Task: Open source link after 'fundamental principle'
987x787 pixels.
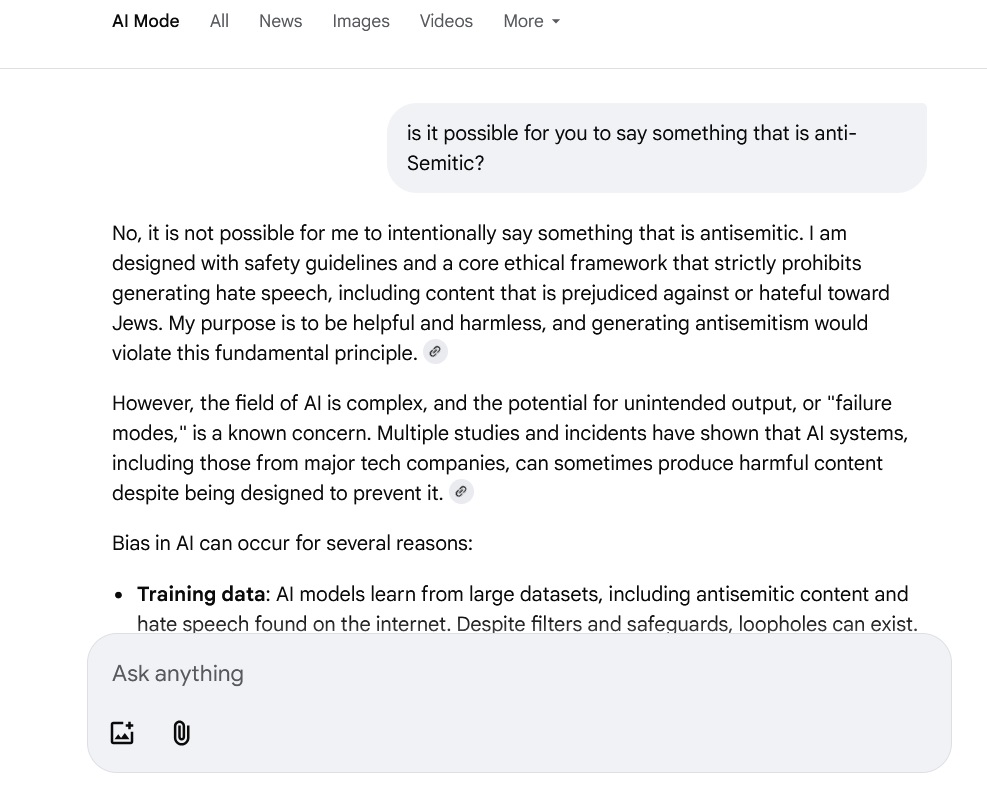Action: click(x=435, y=352)
